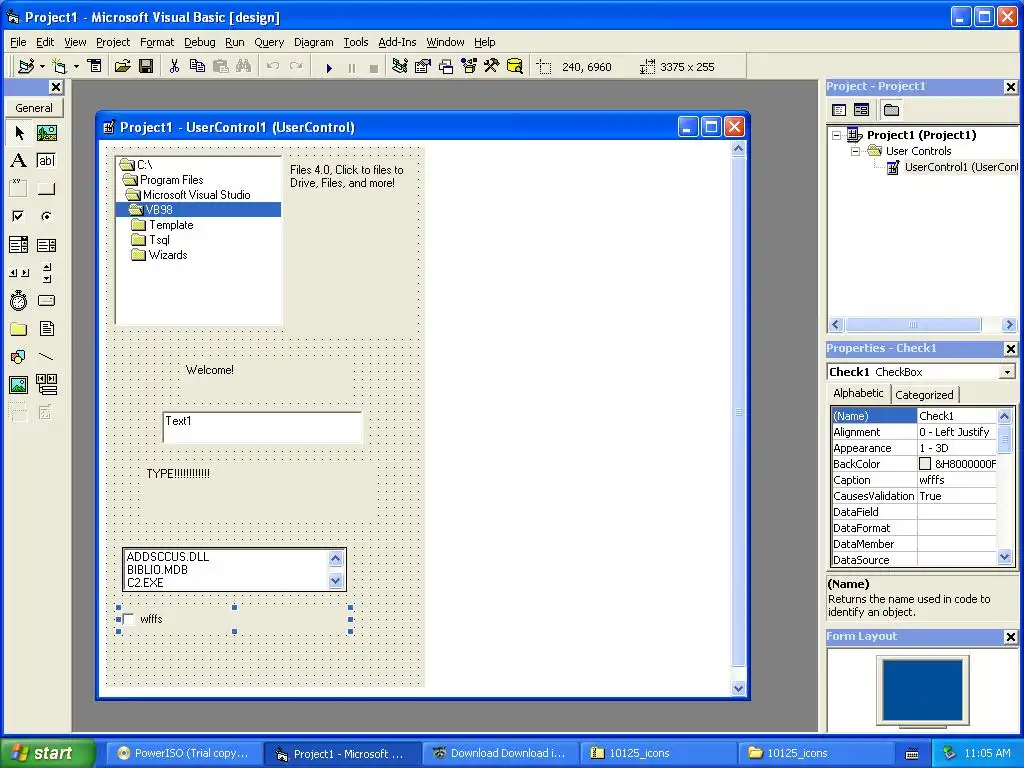The height and width of the screenshot is (768, 1024).
Task: Select the TextBox tool in the toolbox
Action: click(x=46, y=161)
